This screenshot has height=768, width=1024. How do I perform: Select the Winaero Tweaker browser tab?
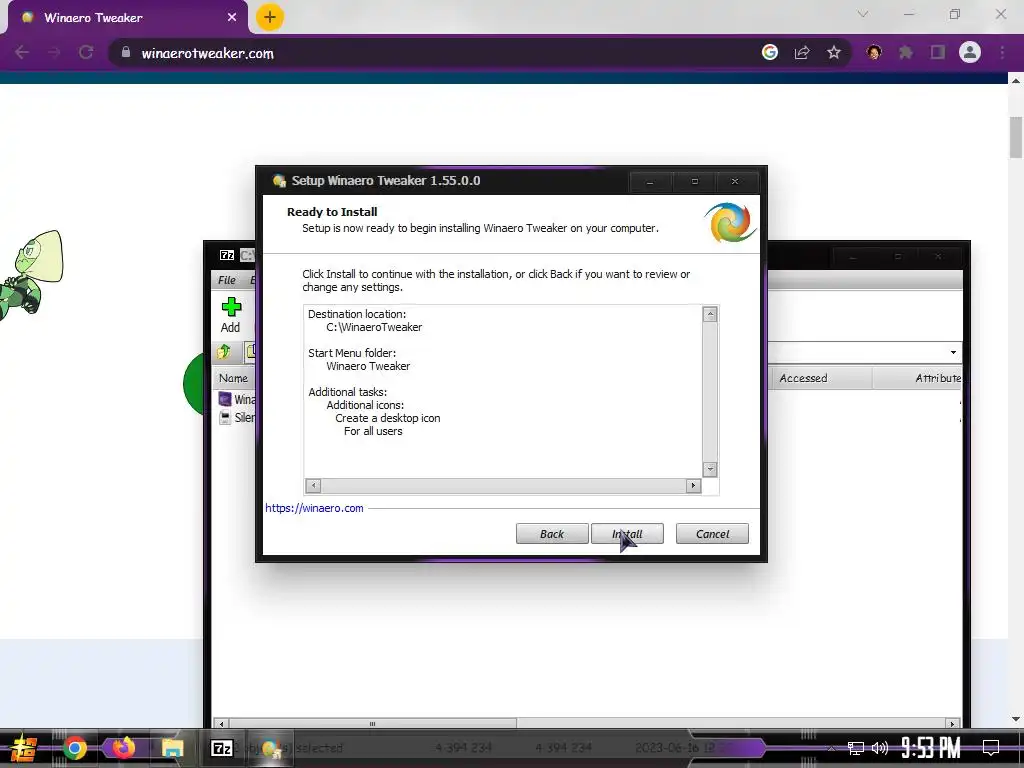(x=127, y=18)
